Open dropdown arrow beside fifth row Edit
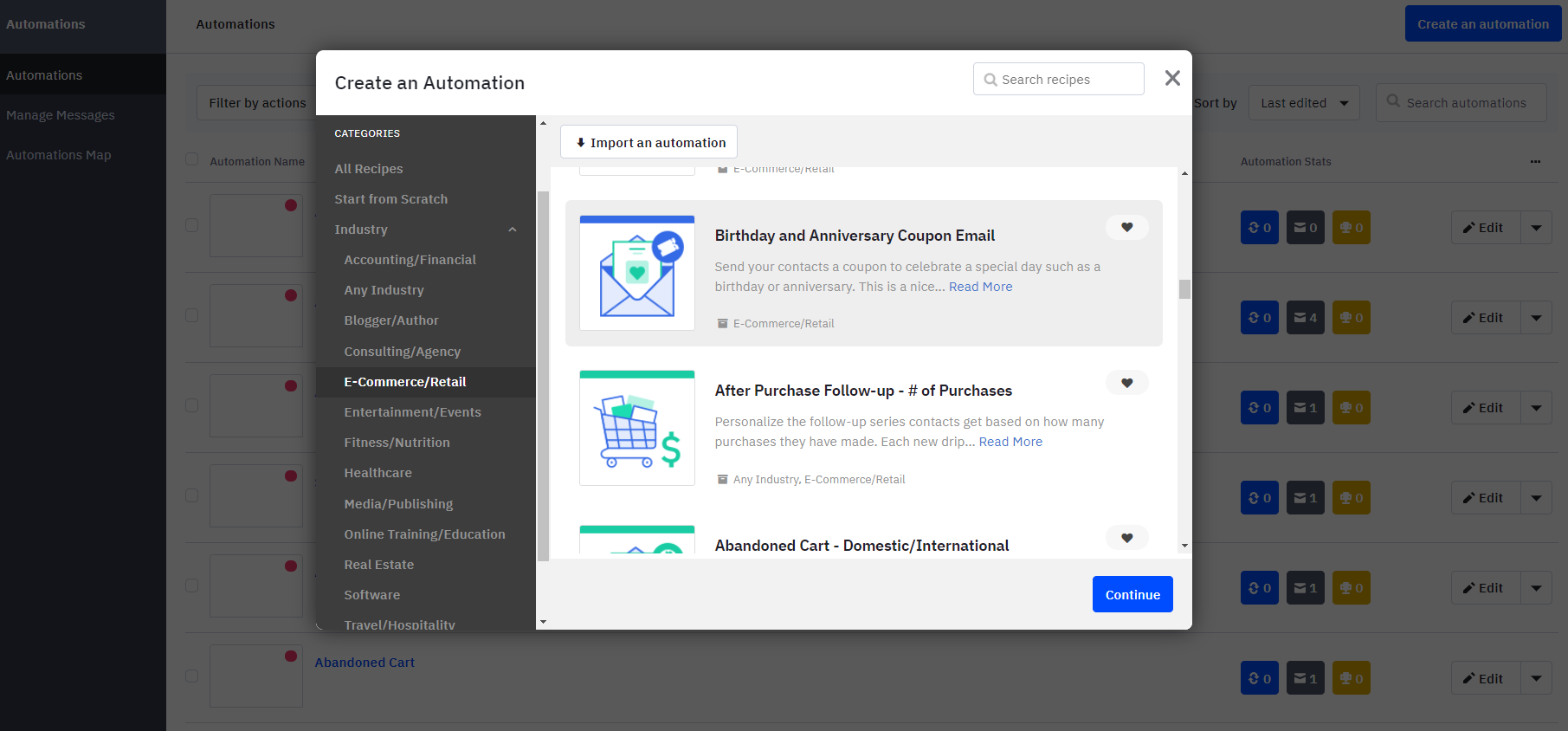Screen dimensions: 1568x731 (1536, 588)
